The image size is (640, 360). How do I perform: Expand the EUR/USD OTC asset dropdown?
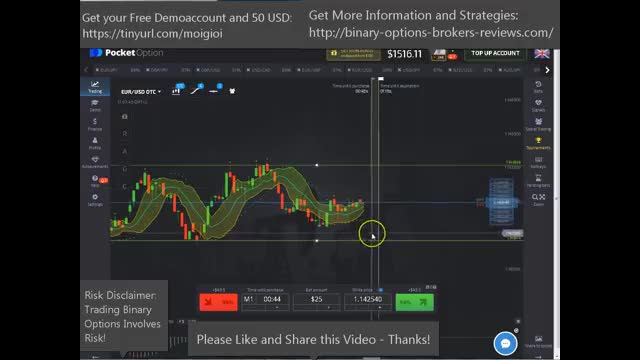pyautogui.click(x=141, y=92)
